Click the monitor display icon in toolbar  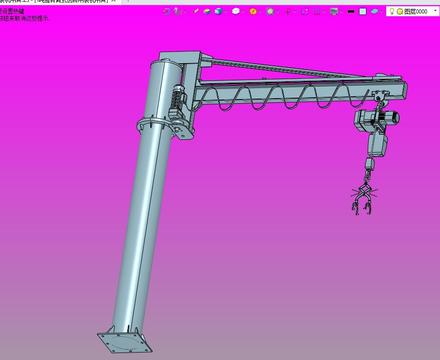[334, 12]
